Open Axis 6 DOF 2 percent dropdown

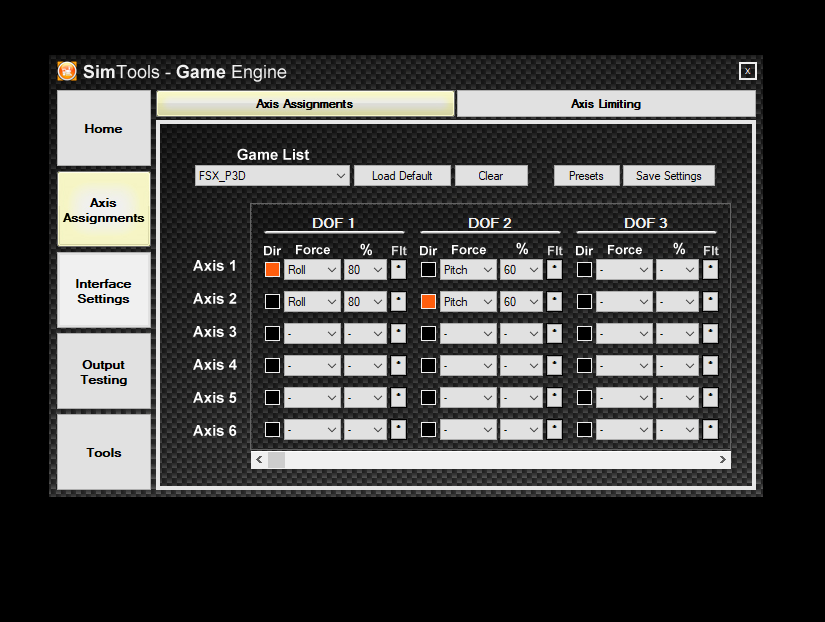point(521,429)
